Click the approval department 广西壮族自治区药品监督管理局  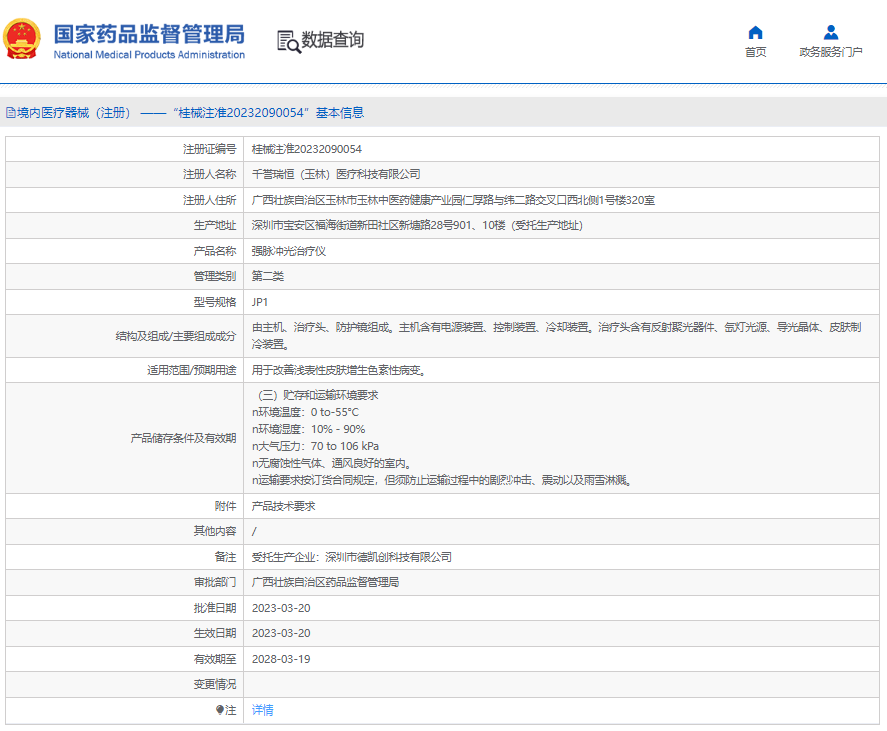tap(325, 582)
